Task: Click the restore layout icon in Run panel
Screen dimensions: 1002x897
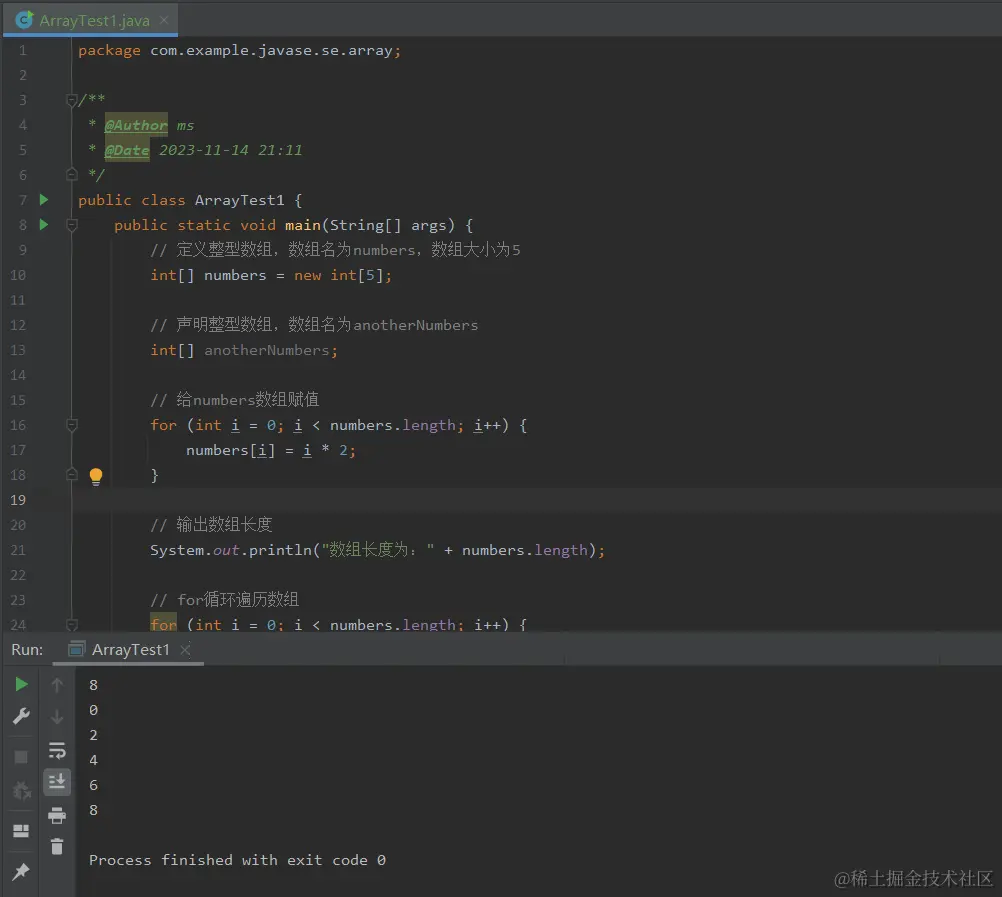Action: click(21, 831)
